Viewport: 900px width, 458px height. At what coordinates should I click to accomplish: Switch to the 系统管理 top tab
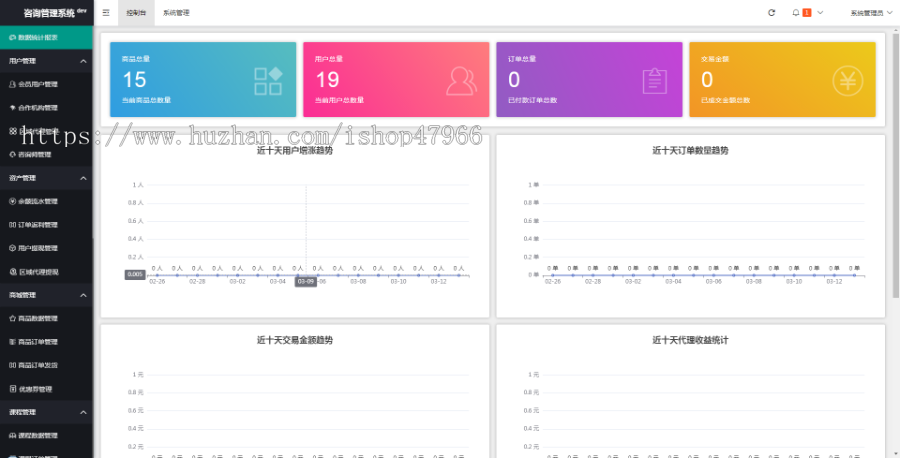176,13
